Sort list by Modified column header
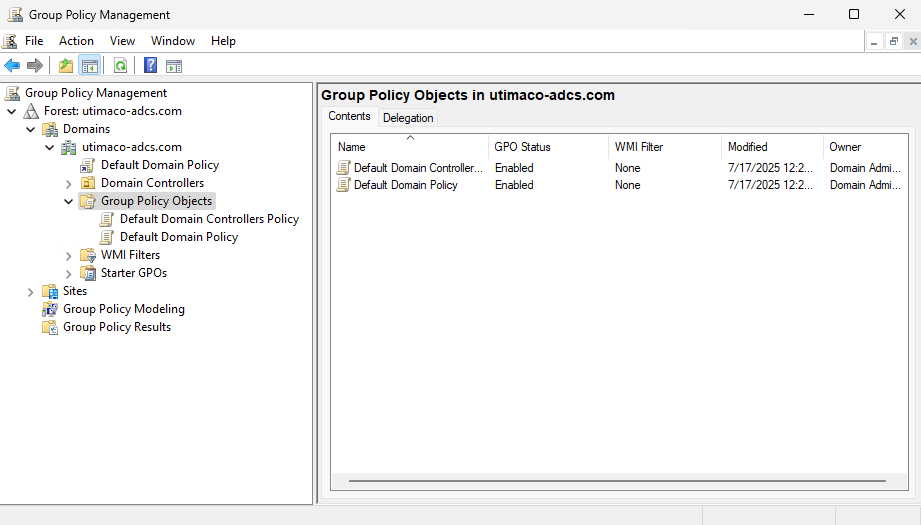The width and height of the screenshot is (921, 525). 747,147
